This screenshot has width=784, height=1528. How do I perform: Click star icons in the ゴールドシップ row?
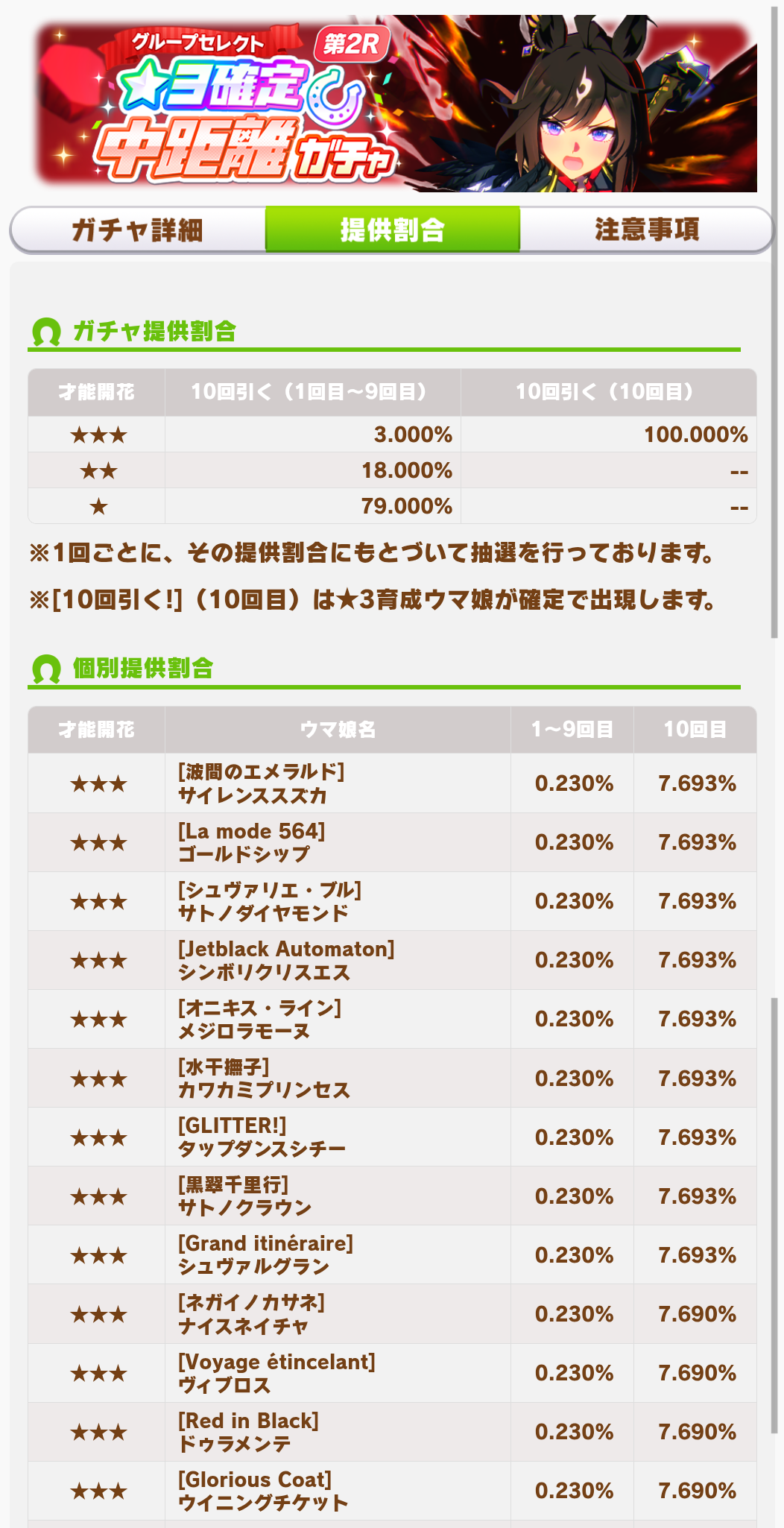coord(98,843)
